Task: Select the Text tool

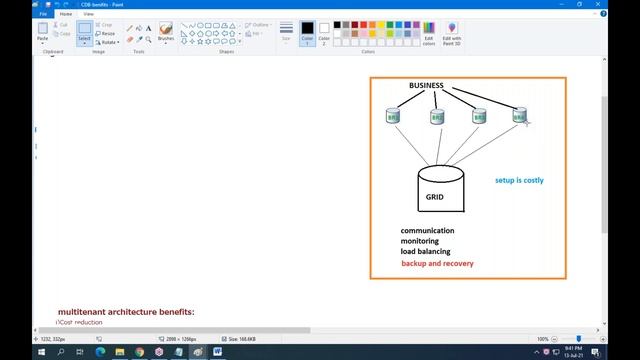Action: (x=149, y=28)
